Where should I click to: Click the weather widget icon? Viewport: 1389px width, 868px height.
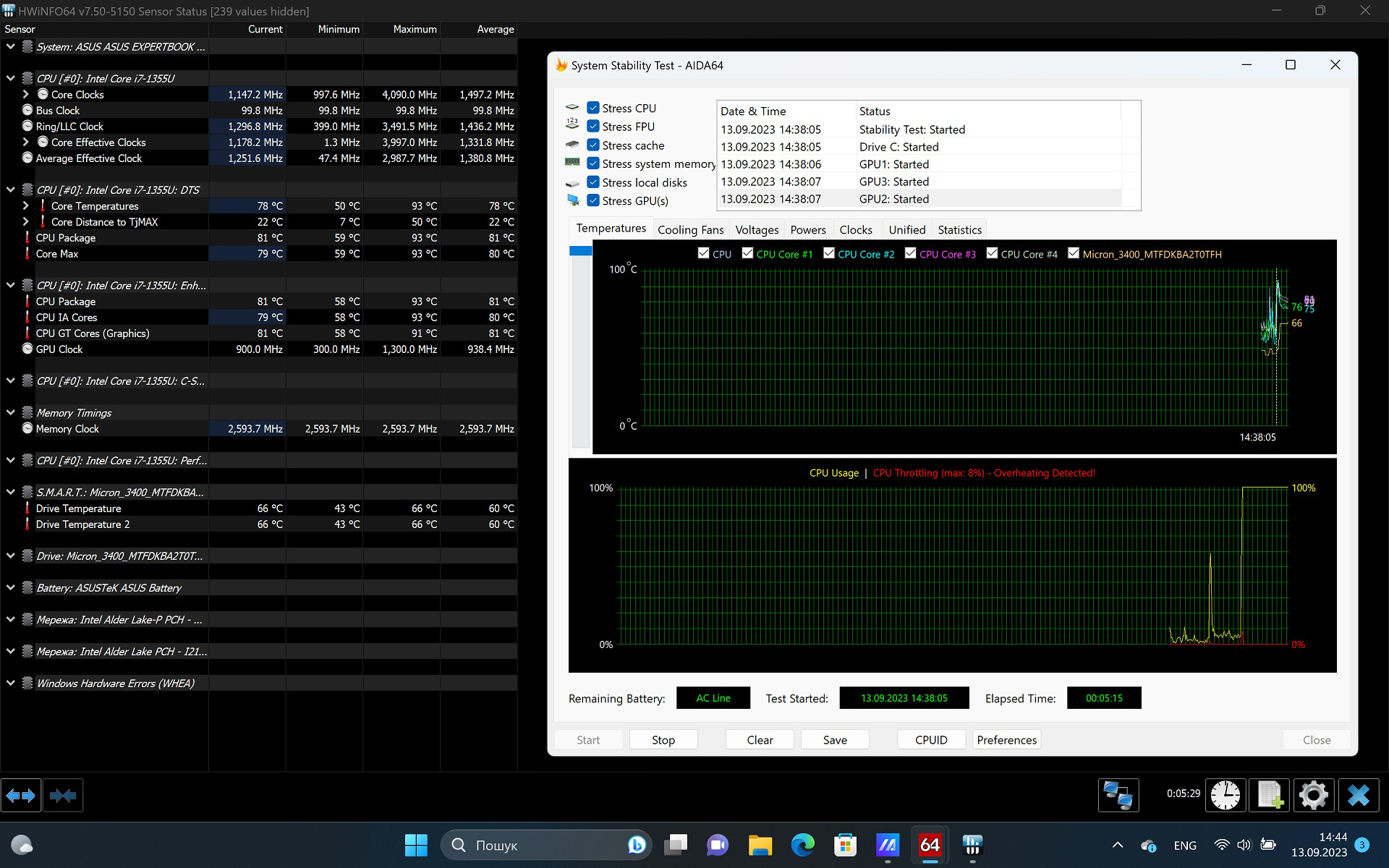(x=22, y=845)
